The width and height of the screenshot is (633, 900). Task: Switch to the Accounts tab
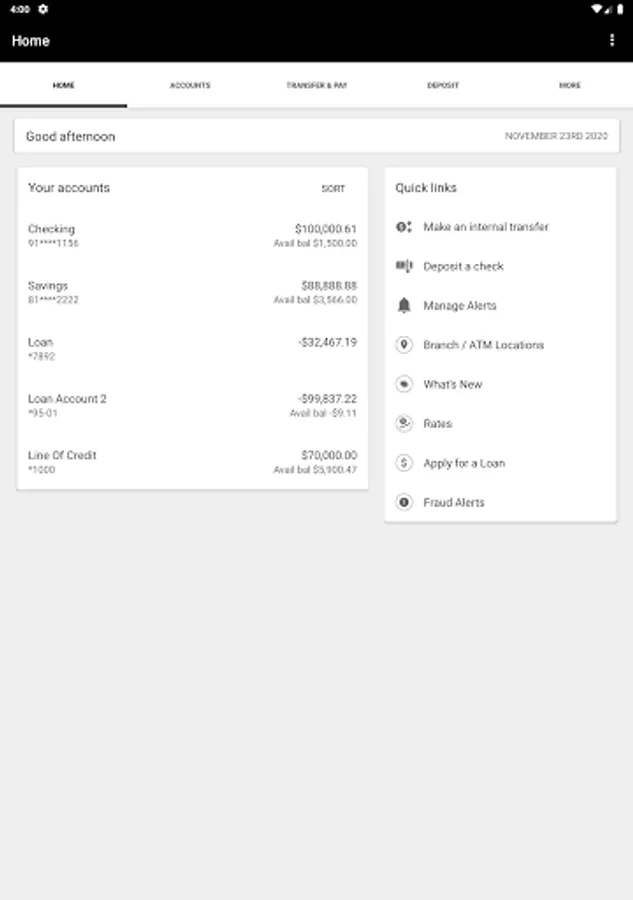tap(190, 86)
